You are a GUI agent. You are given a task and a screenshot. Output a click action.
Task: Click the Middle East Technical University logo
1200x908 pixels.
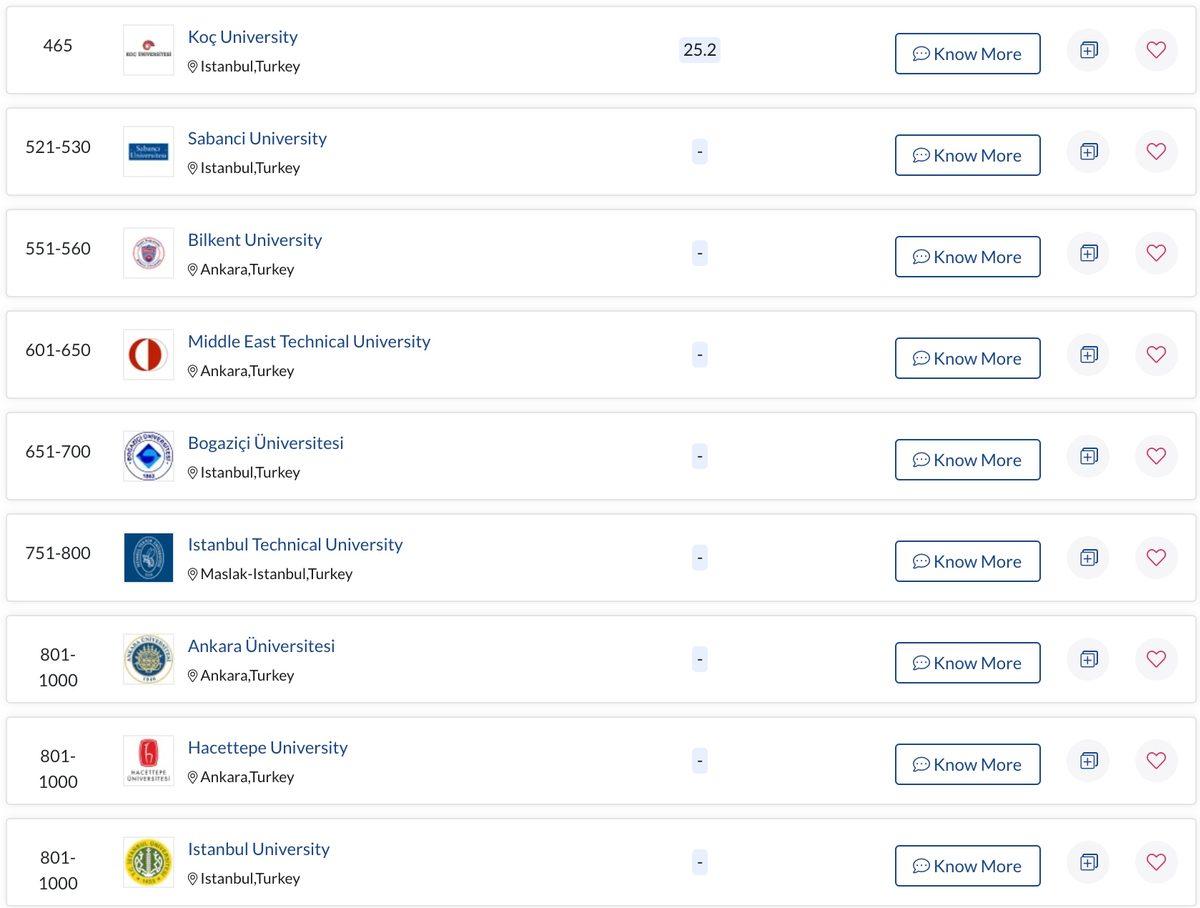(x=148, y=355)
